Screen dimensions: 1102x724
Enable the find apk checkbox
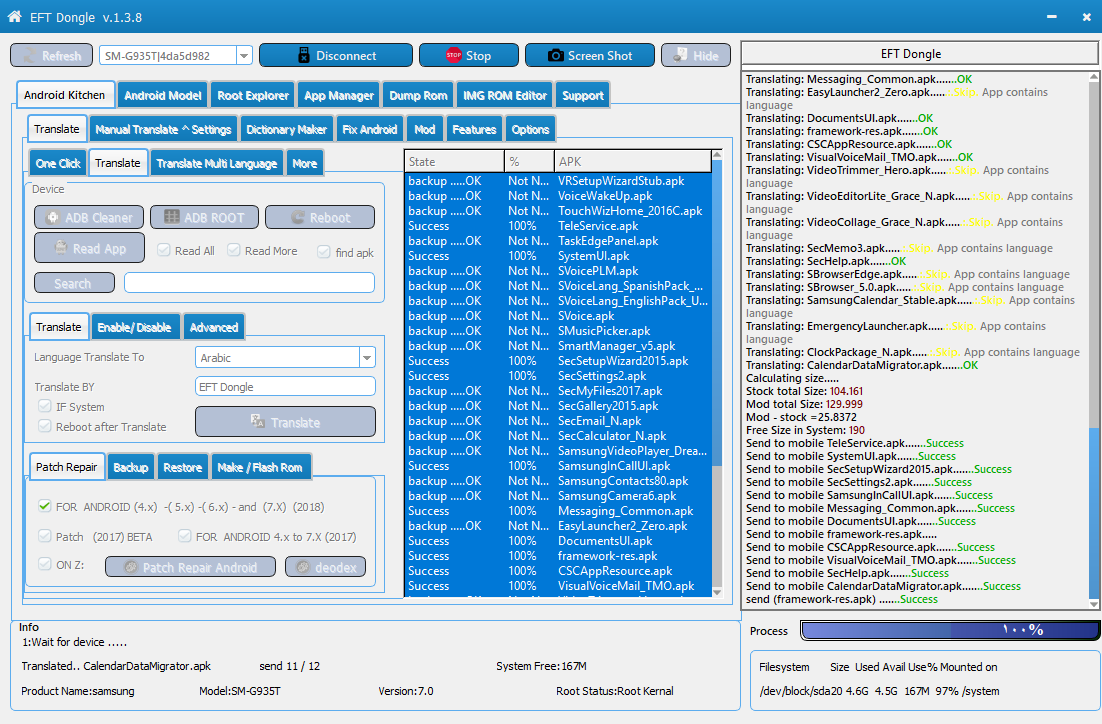(x=324, y=252)
